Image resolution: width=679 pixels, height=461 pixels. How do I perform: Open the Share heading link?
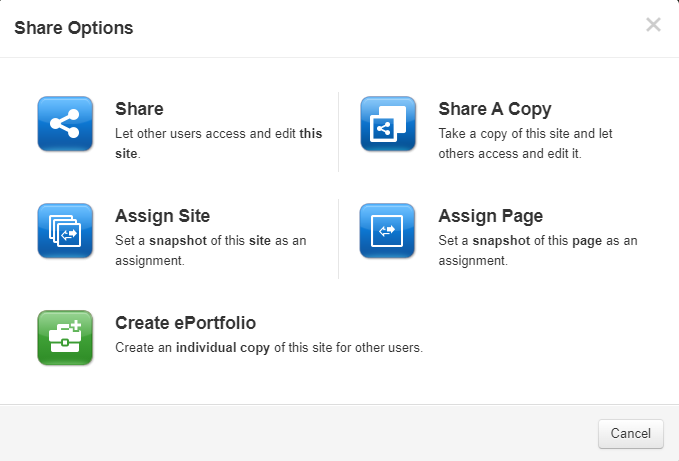(139, 109)
